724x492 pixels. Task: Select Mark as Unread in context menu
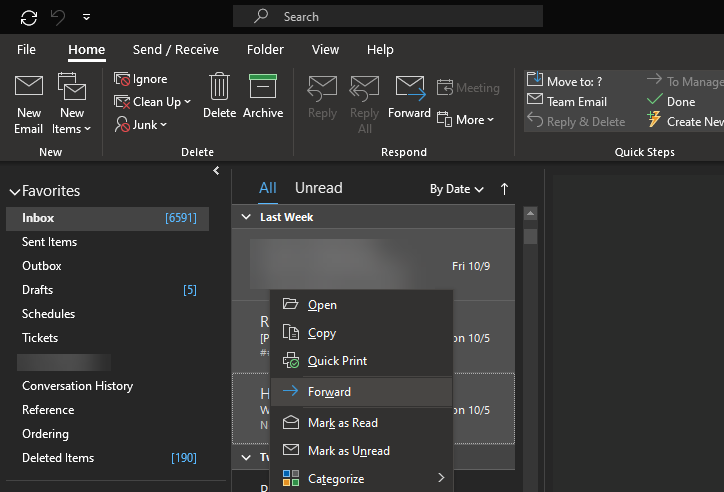click(348, 451)
